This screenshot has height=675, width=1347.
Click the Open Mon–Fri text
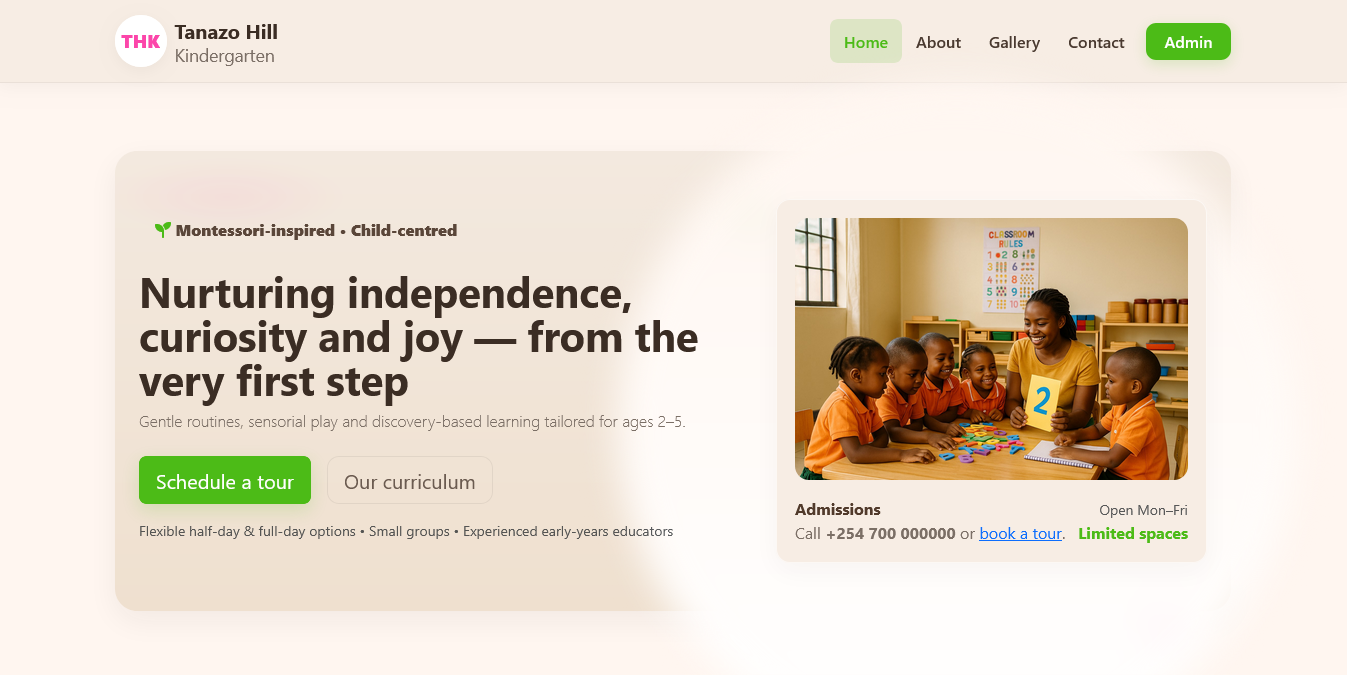pyautogui.click(x=1143, y=510)
